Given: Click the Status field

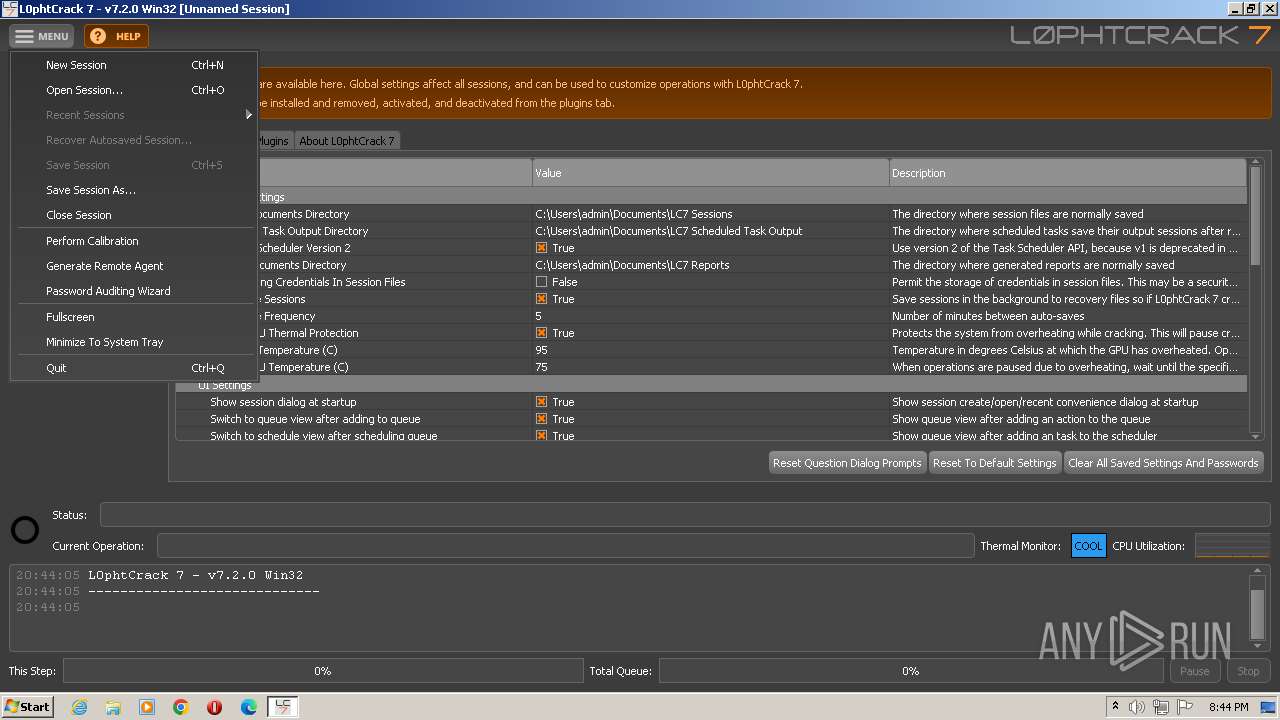Looking at the screenshot, I should pos(685,515).
